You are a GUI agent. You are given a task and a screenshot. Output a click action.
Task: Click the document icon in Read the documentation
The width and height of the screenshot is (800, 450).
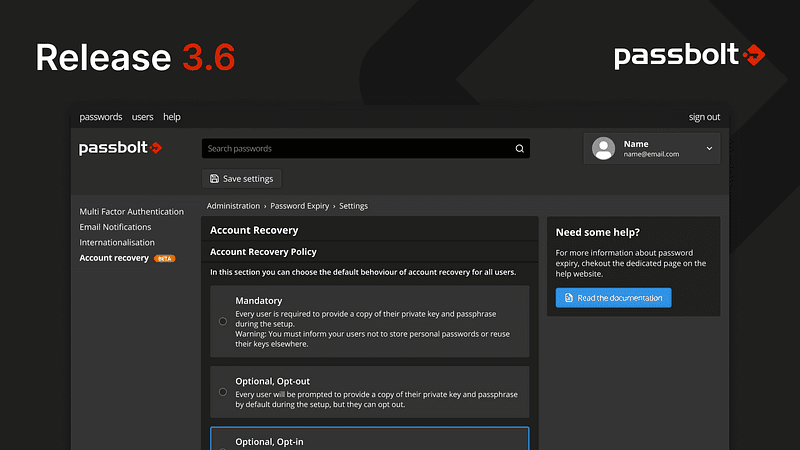tap(568, 298)
